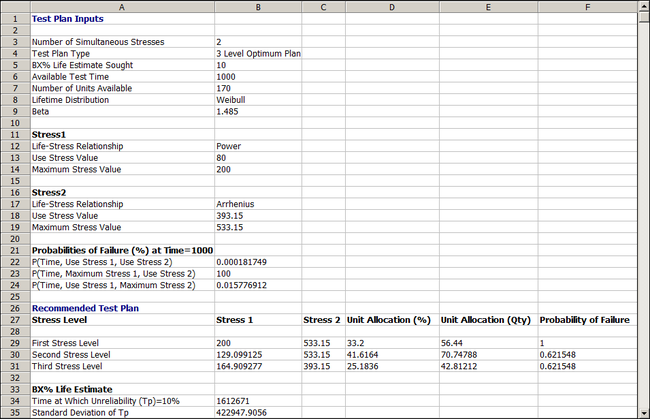This screenshot has height=419, width=650.
Task: Select Stress2 use value 393.15
Action: (258, 216)
